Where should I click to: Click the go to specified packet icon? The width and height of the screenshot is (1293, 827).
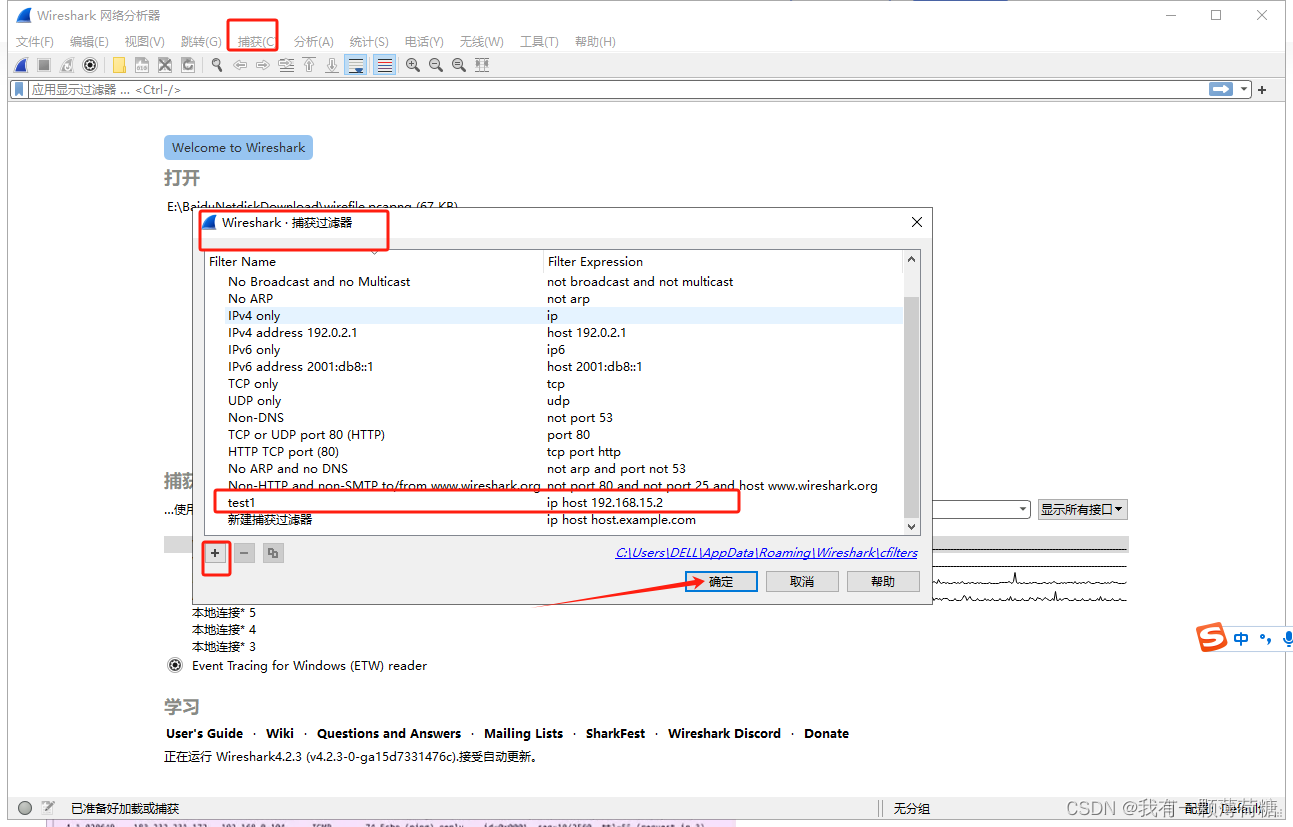click(x=286, y=65)
